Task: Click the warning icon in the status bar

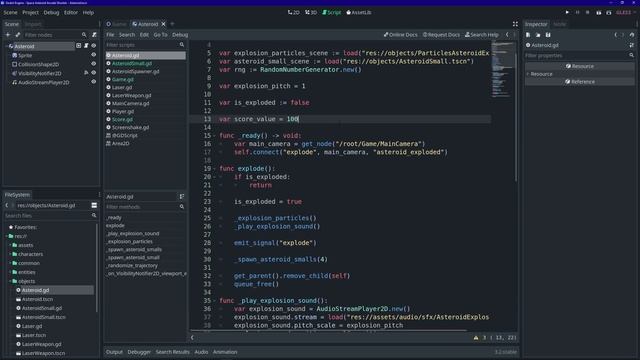Action: pyautogui.click(x=476, y=338)
